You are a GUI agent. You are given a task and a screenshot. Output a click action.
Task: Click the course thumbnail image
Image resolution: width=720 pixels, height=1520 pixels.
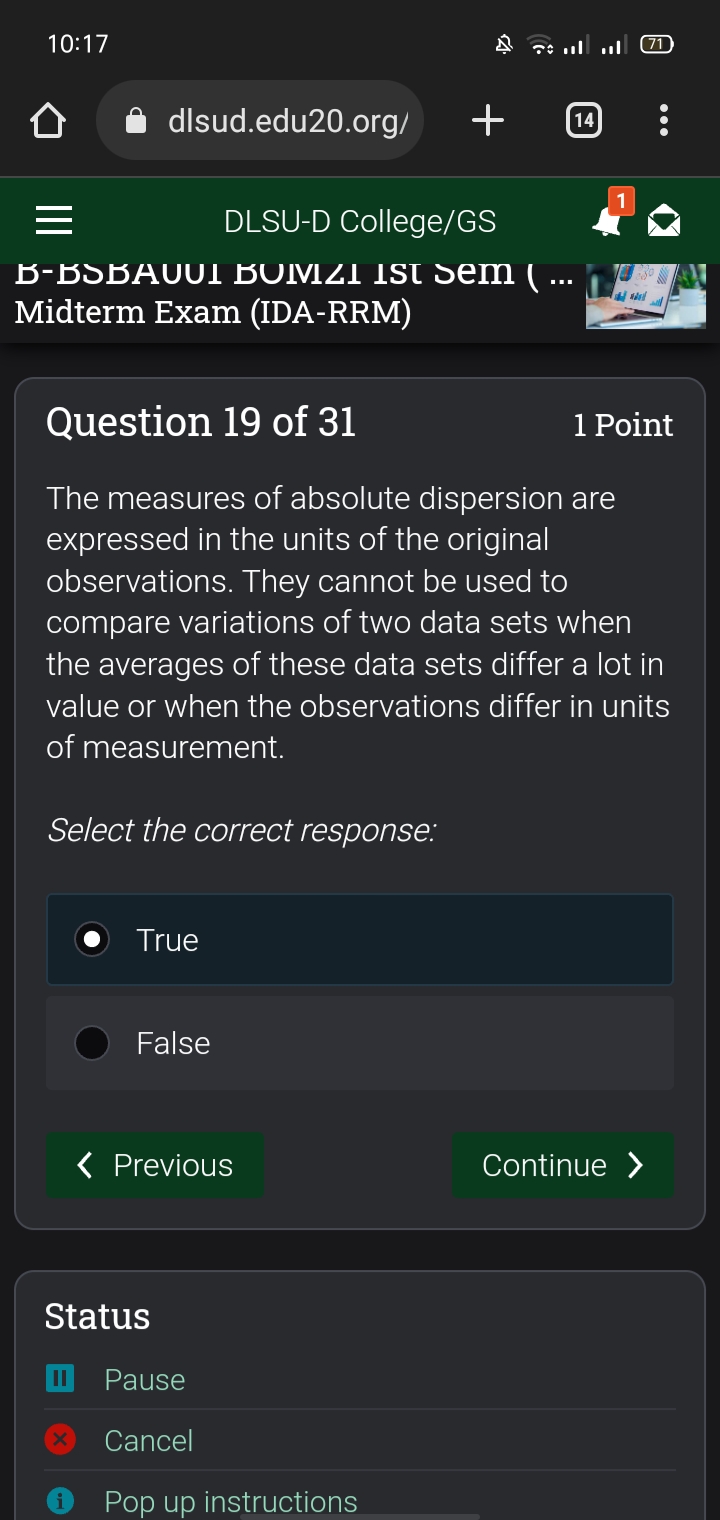click(645, 295)
